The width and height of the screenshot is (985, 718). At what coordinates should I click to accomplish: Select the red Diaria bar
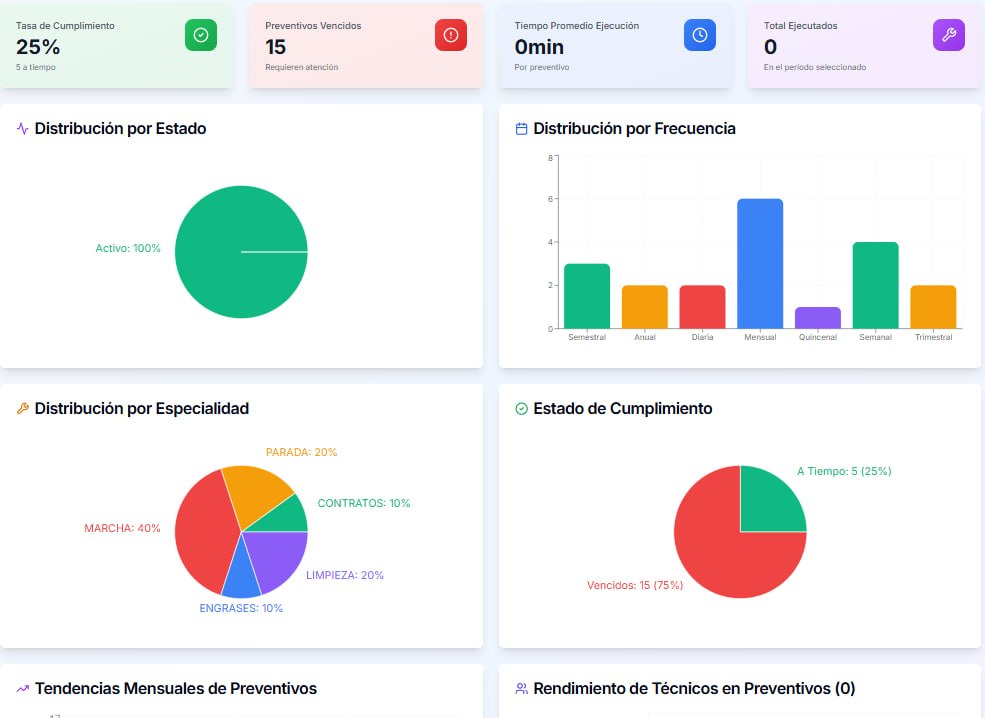[702, 307]
